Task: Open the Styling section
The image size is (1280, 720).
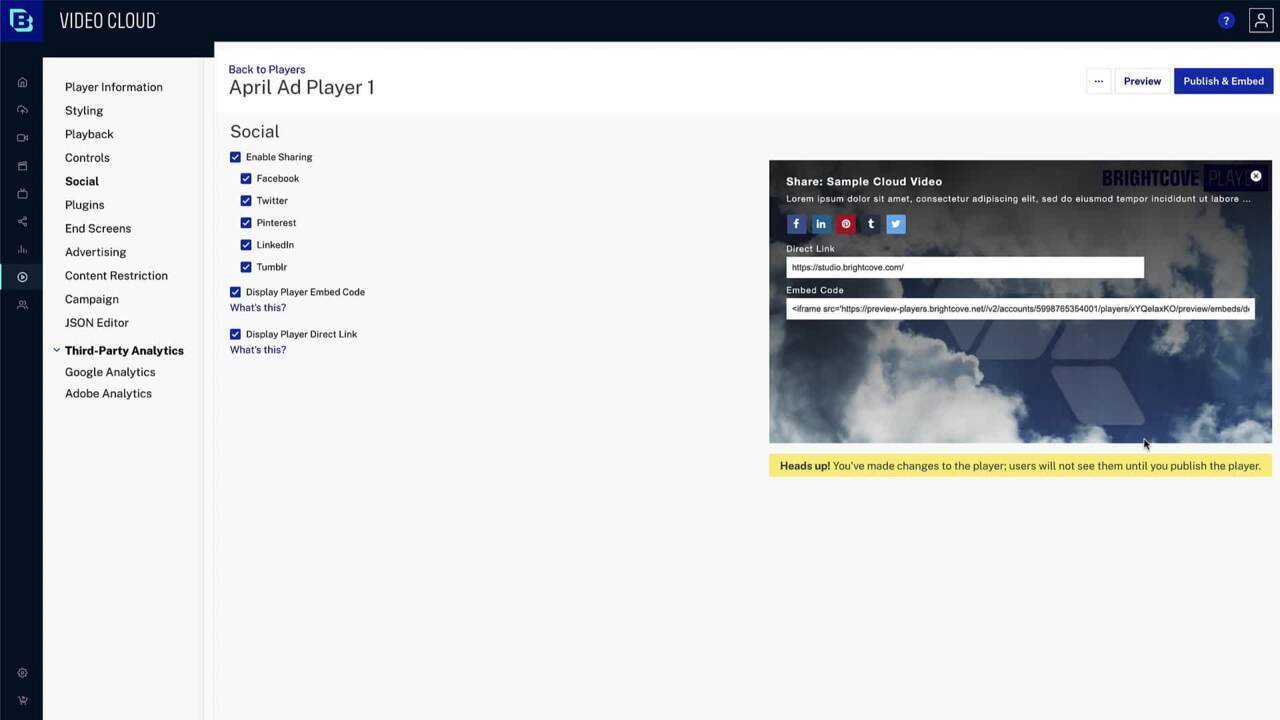Action: coord(84,111)
